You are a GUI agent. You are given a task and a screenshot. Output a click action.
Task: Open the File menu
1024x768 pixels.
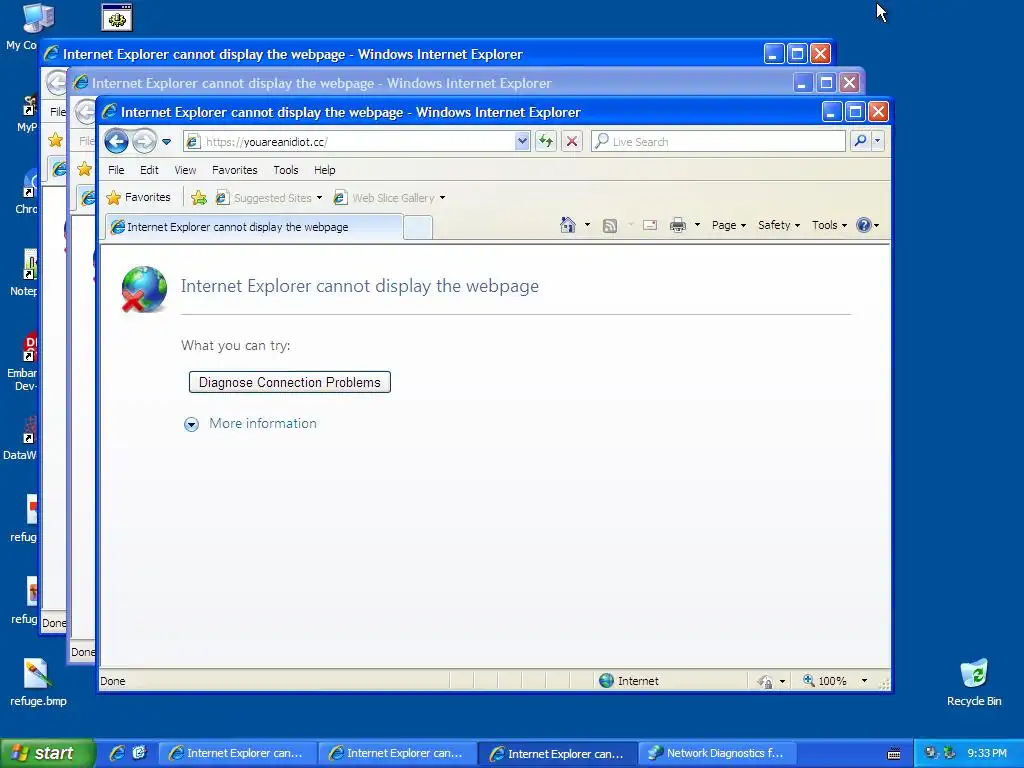pyautogui.click(x=116, y=170)
